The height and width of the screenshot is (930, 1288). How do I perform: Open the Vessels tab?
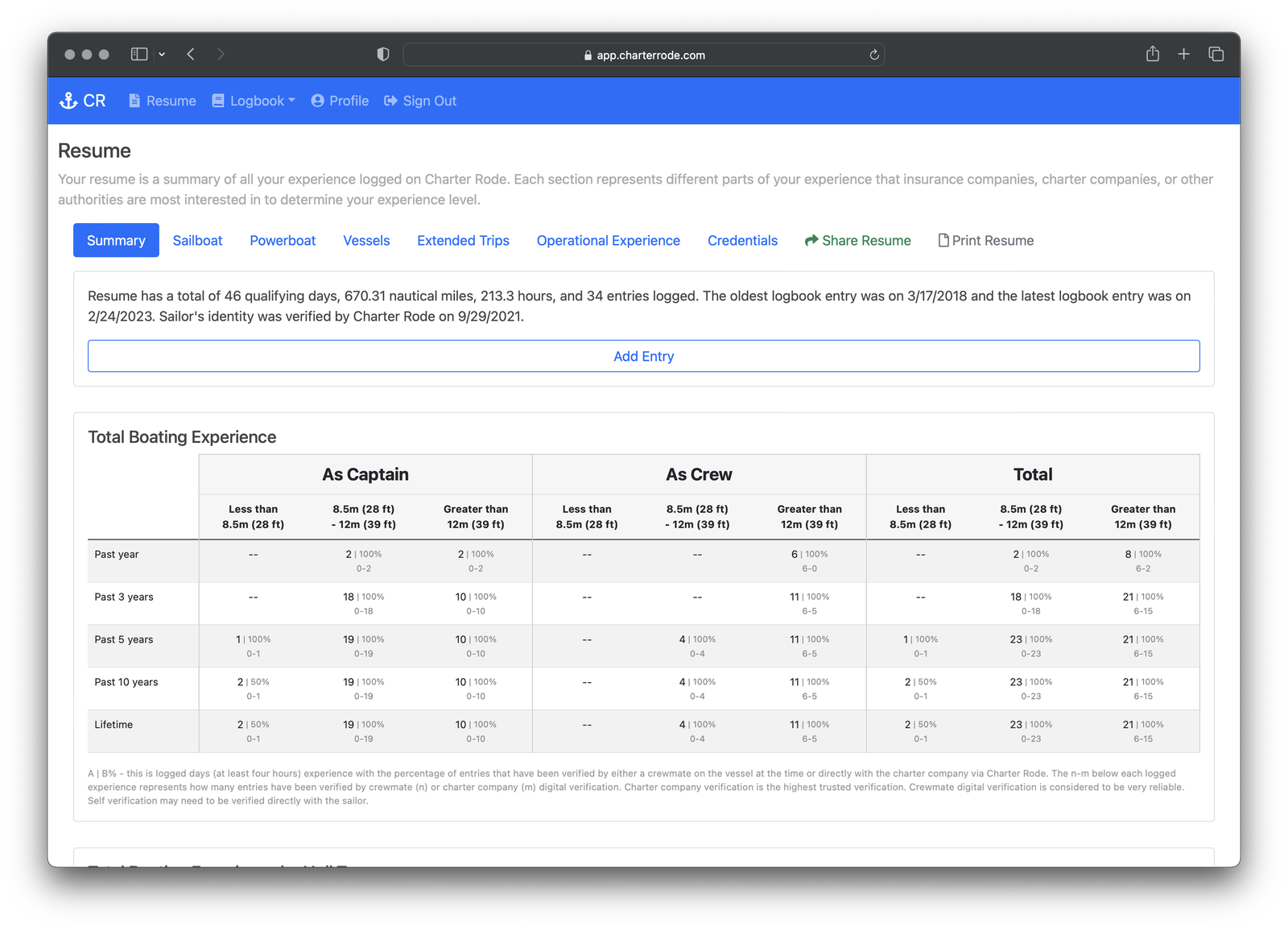click(366, 240)
